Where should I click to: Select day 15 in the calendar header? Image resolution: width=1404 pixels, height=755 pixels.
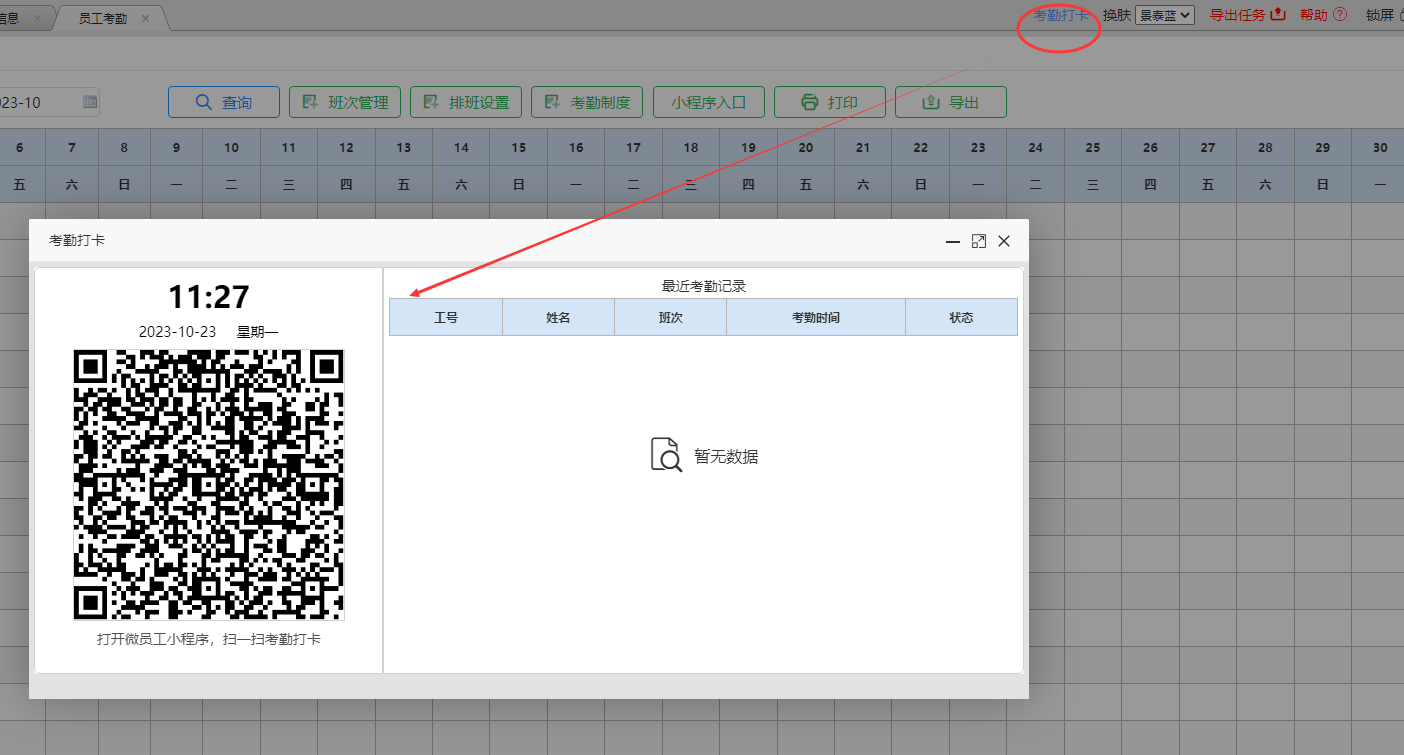pyautogui.click(x=519, y=148)
